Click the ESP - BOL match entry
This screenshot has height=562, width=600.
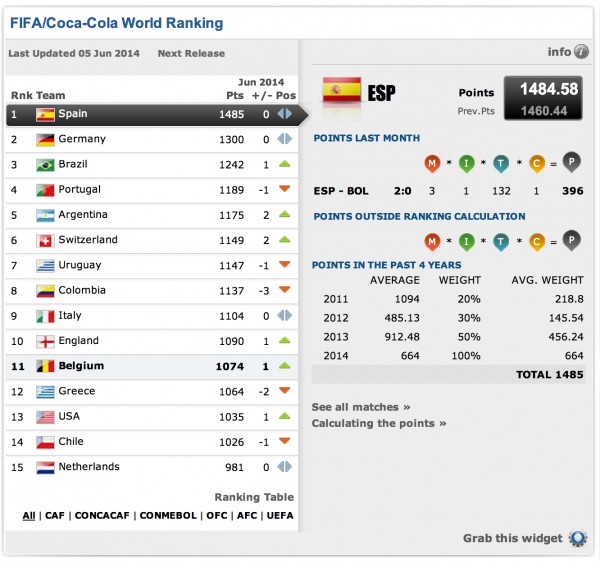[x=341, y=191]
